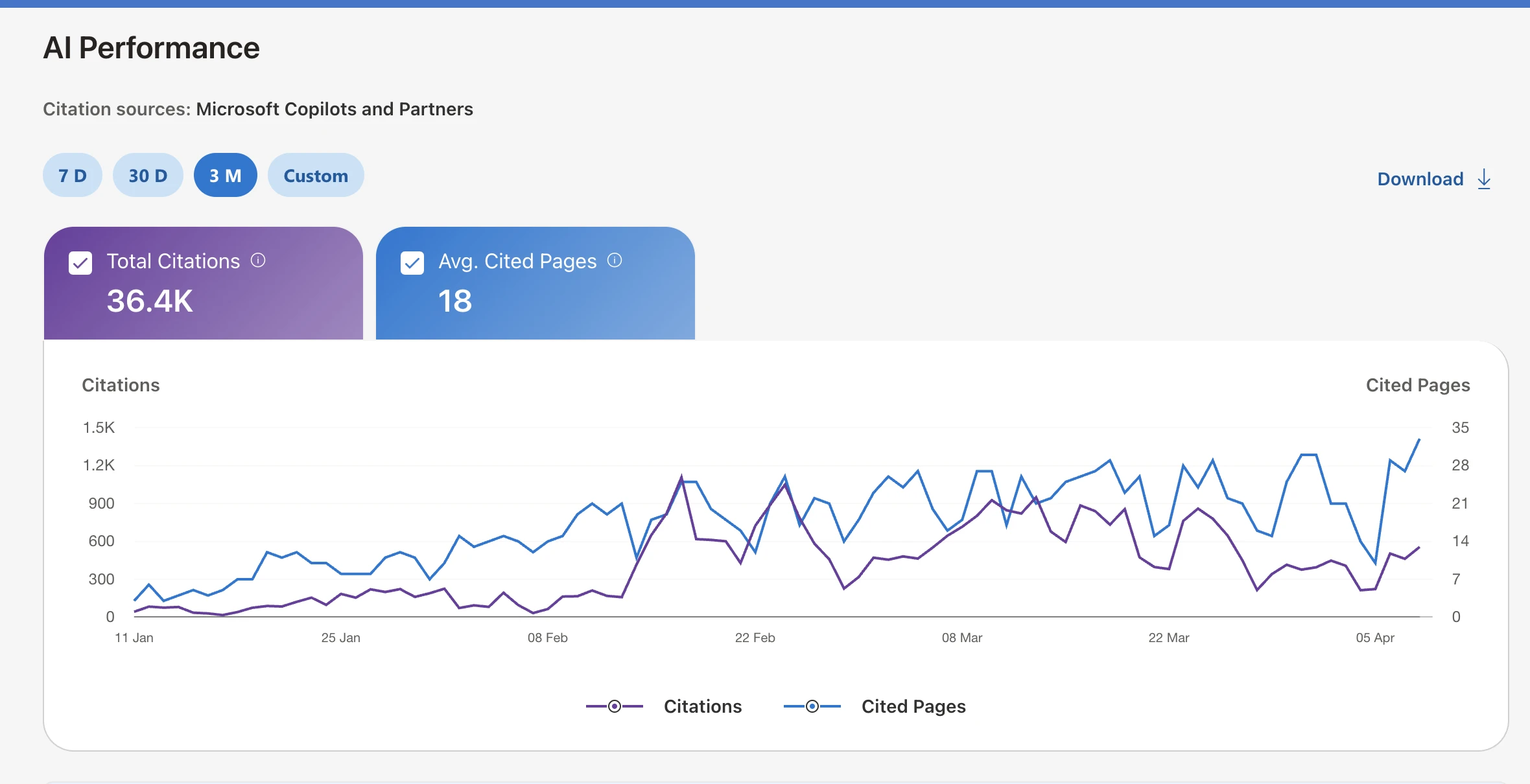1530x784 pixels.
Task: Click the download arrow icon
Action: tap(1485, 178)
